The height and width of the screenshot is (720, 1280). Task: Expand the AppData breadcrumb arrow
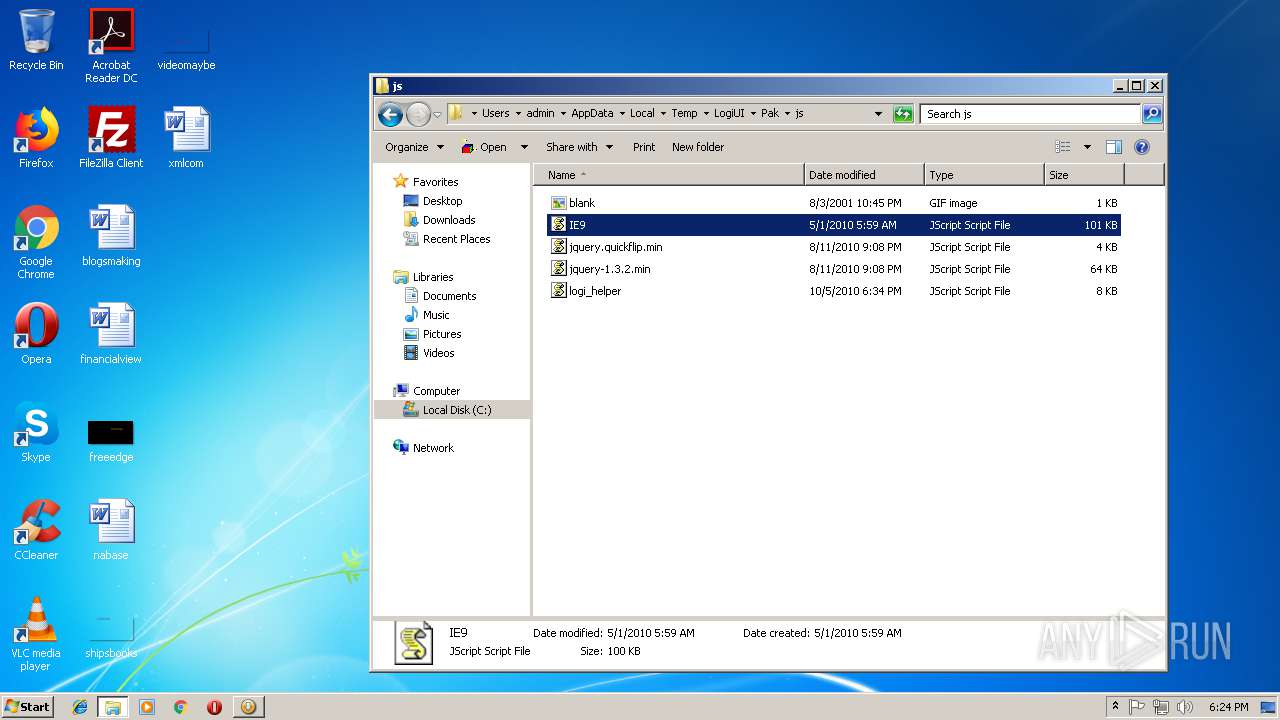pyautogui.click(x=620, y=114)
